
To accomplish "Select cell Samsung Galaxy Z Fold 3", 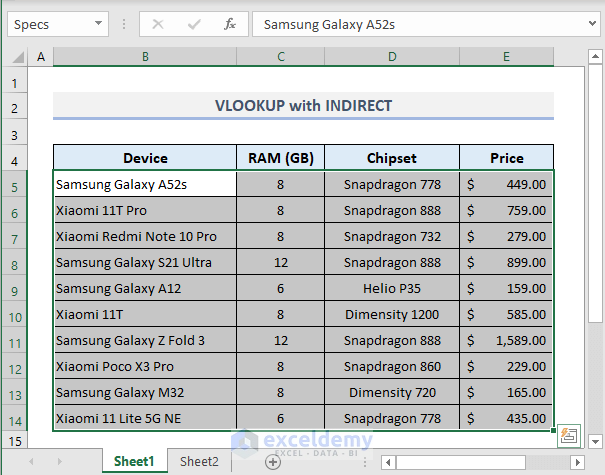I will 145,340.
